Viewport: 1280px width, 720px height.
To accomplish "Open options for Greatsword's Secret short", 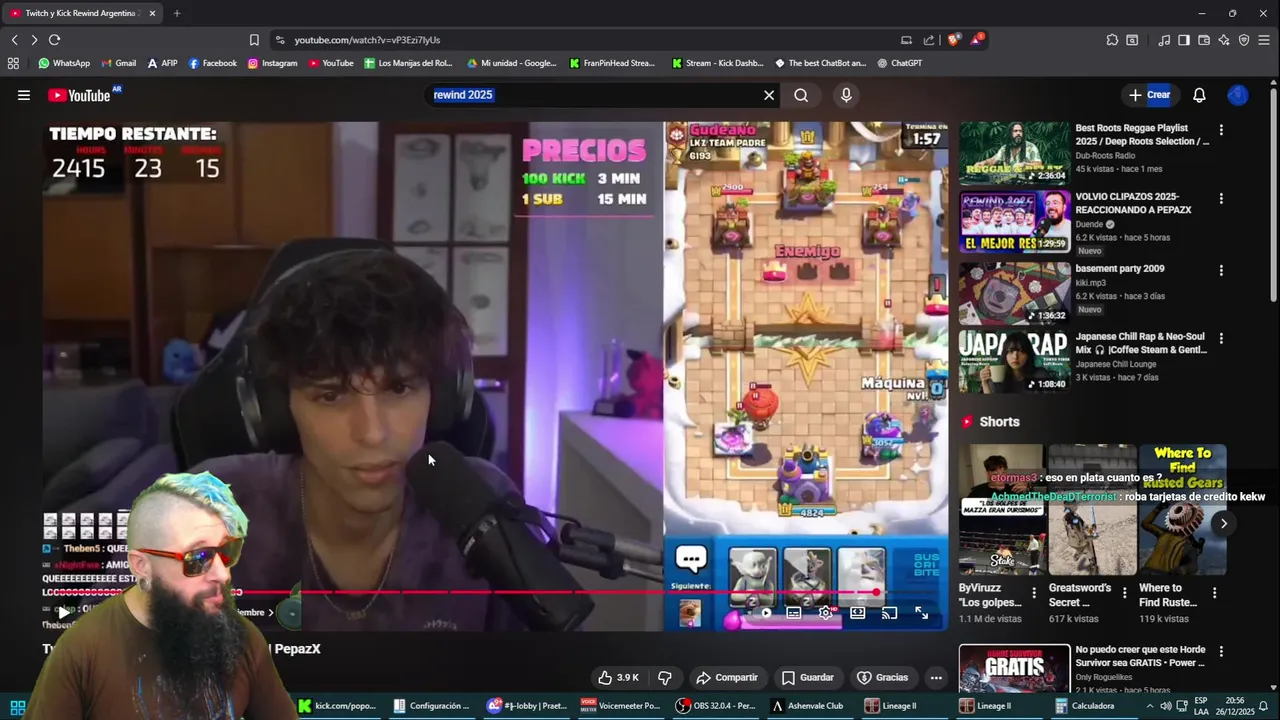I will click(1124, 593).
